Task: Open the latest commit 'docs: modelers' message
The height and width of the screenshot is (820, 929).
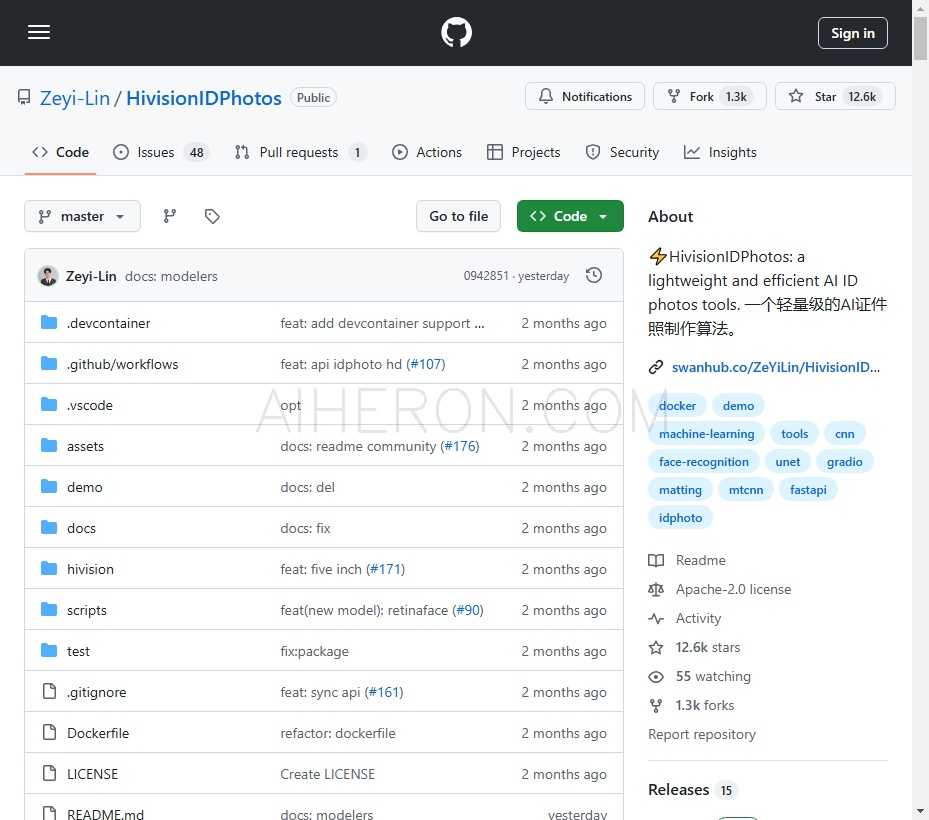Action: pyautogui.click(x=171, y=276)
